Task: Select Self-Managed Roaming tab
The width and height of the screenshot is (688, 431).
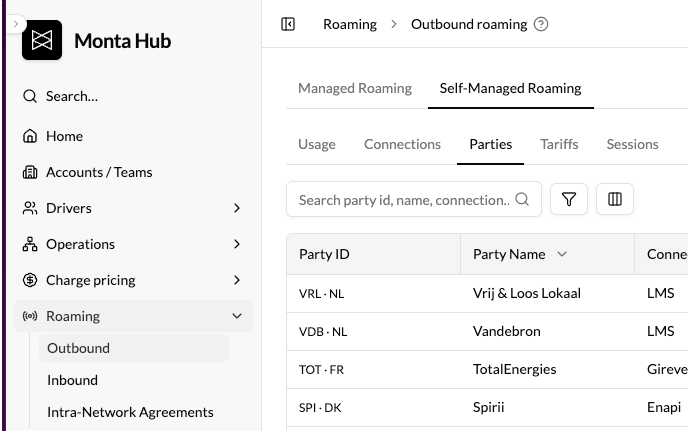Action: pos(511,88)
